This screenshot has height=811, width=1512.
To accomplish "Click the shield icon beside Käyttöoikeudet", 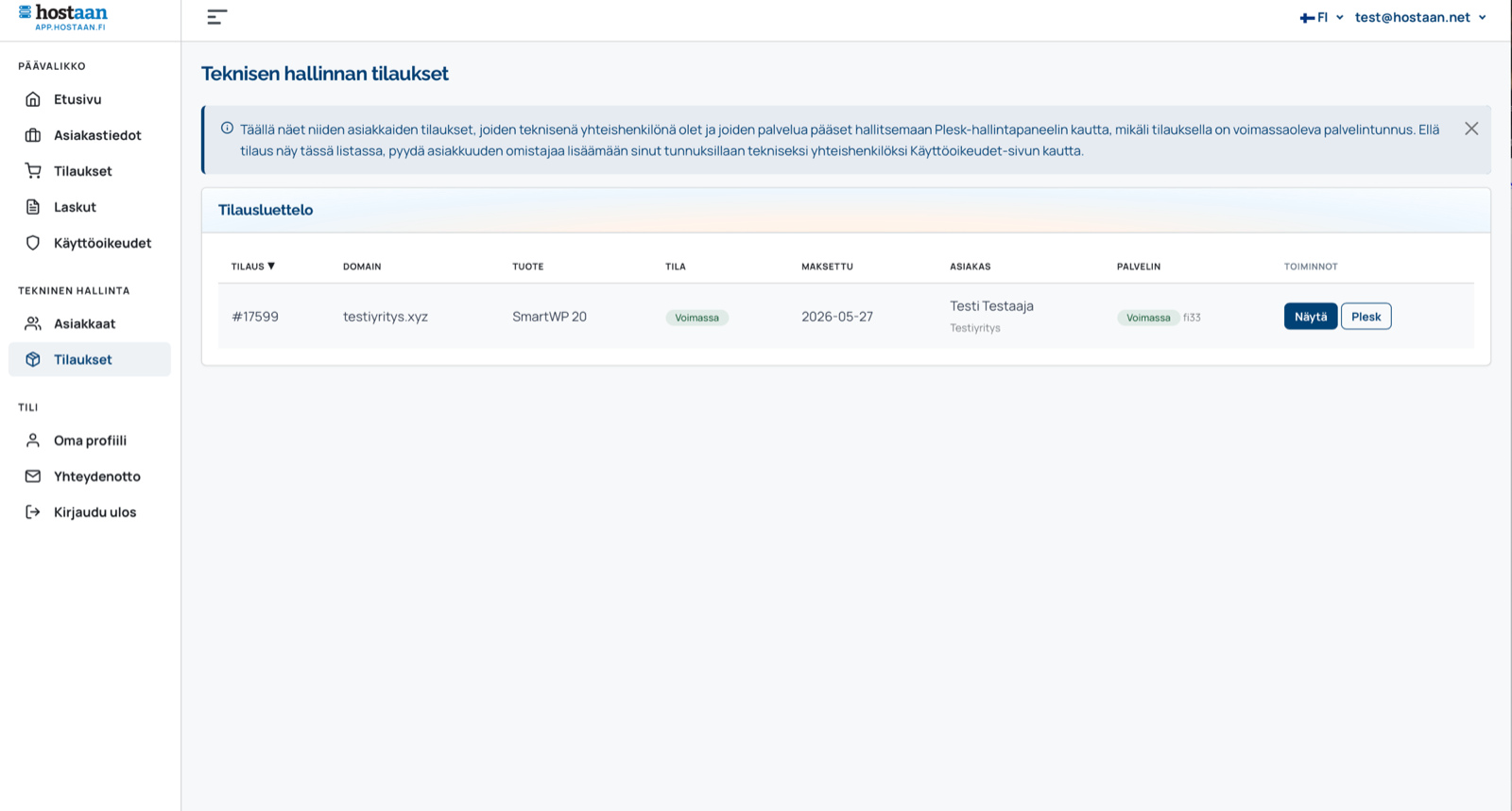I will 33,243.
